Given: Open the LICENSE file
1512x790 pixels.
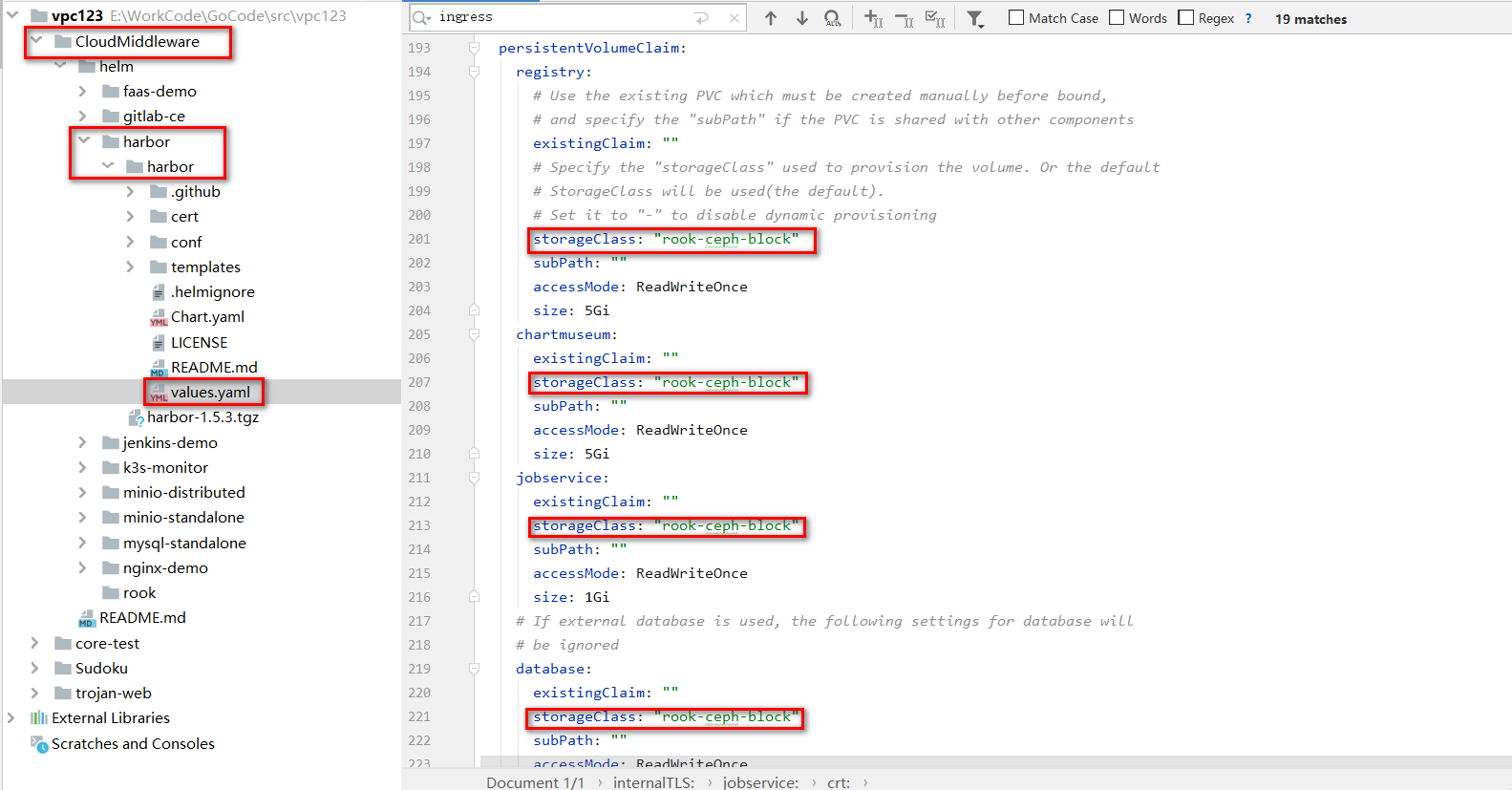Looking at the screenshot, I should [x=199, y=342].
